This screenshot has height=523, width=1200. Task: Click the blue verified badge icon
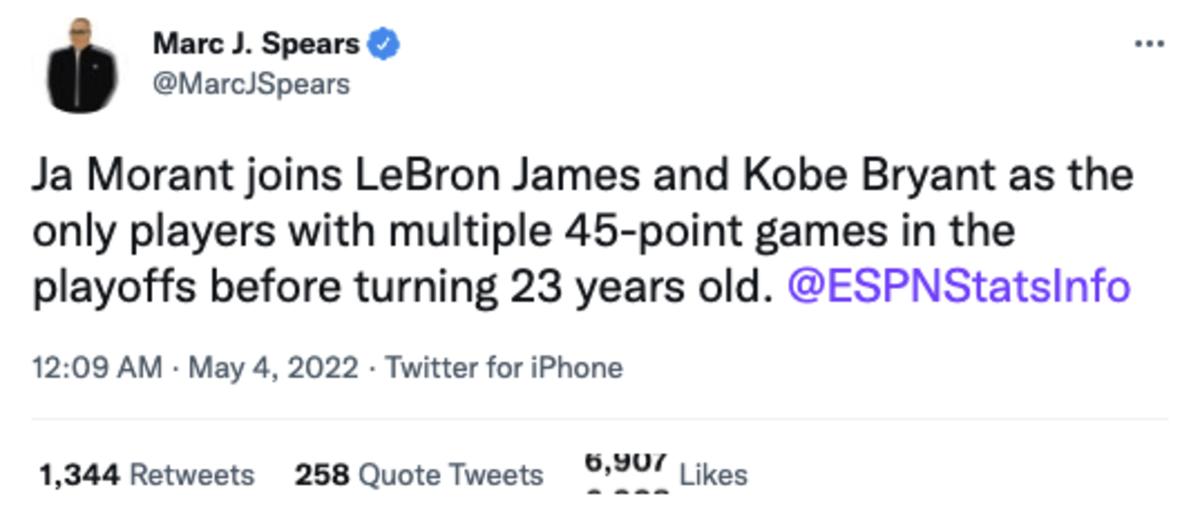(385, 44)
